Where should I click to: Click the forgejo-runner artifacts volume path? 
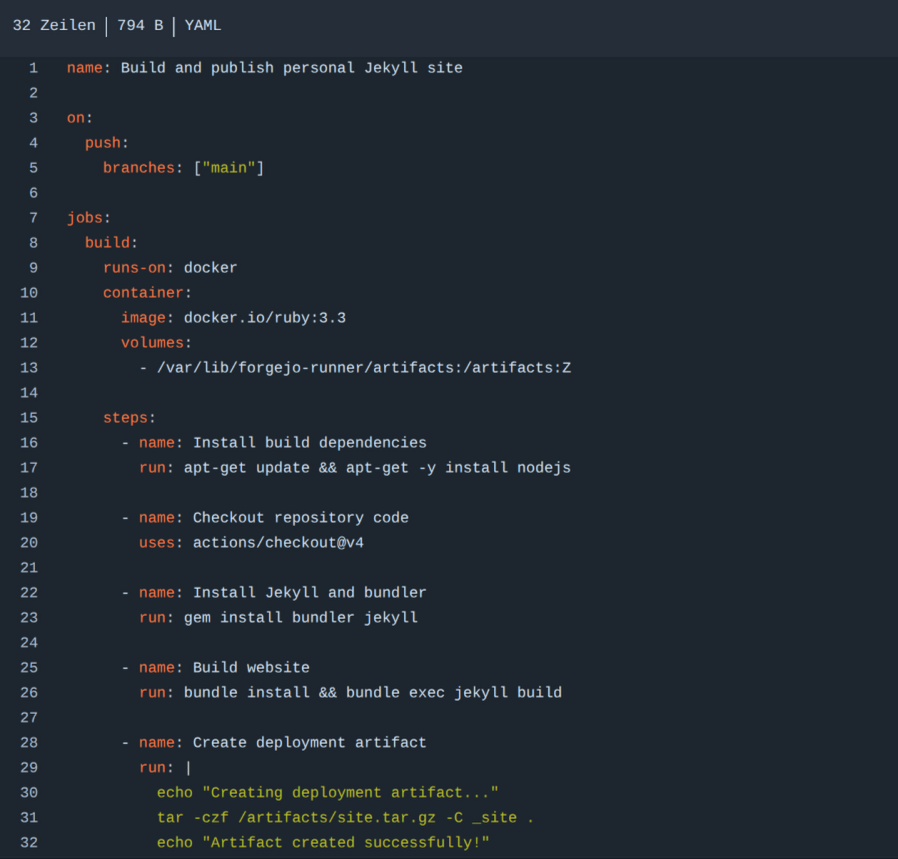364,368
